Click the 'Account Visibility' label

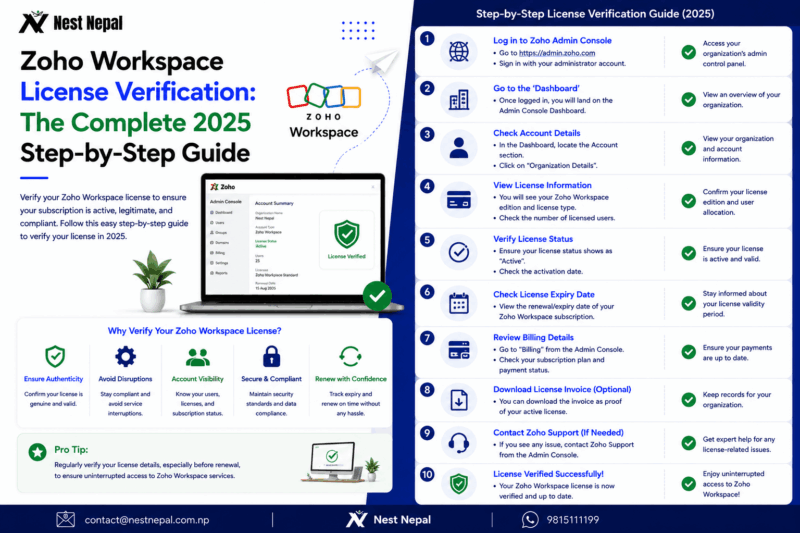point(197,379)
